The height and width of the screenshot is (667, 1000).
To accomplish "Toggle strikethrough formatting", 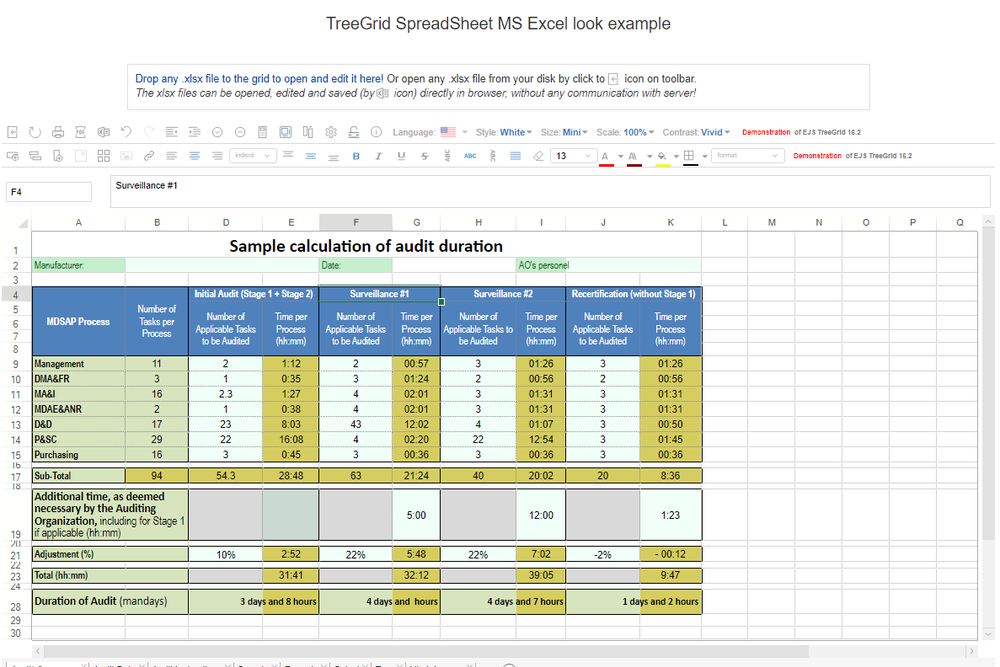I will coord(424,156).
